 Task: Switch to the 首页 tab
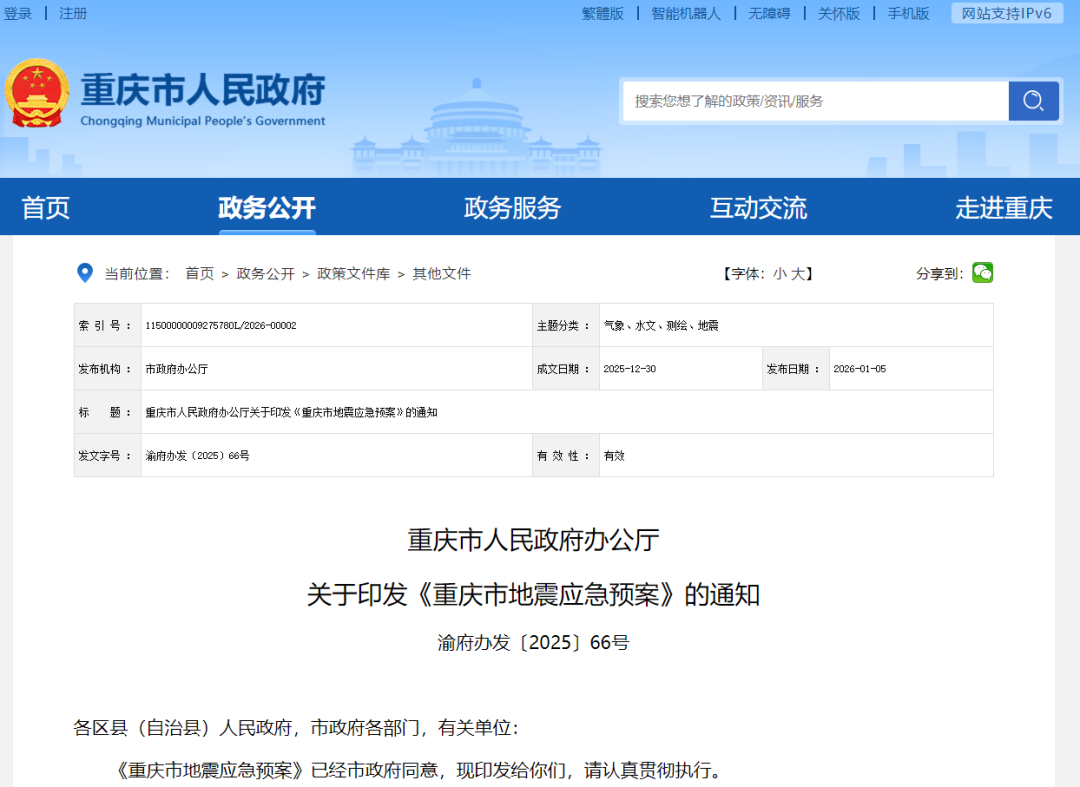coord(44,207)
